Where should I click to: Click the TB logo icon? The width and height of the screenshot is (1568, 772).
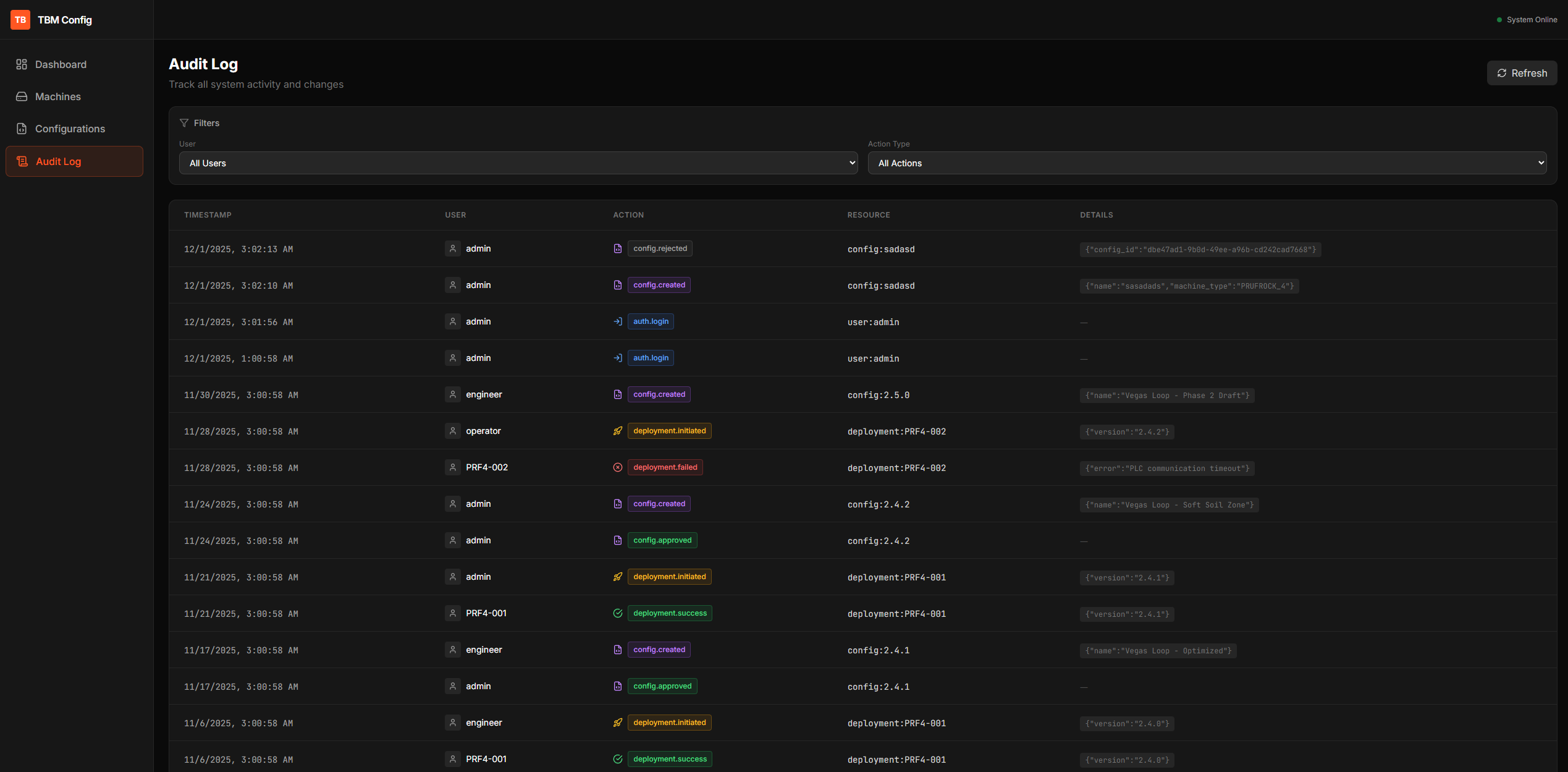[20, 20]
